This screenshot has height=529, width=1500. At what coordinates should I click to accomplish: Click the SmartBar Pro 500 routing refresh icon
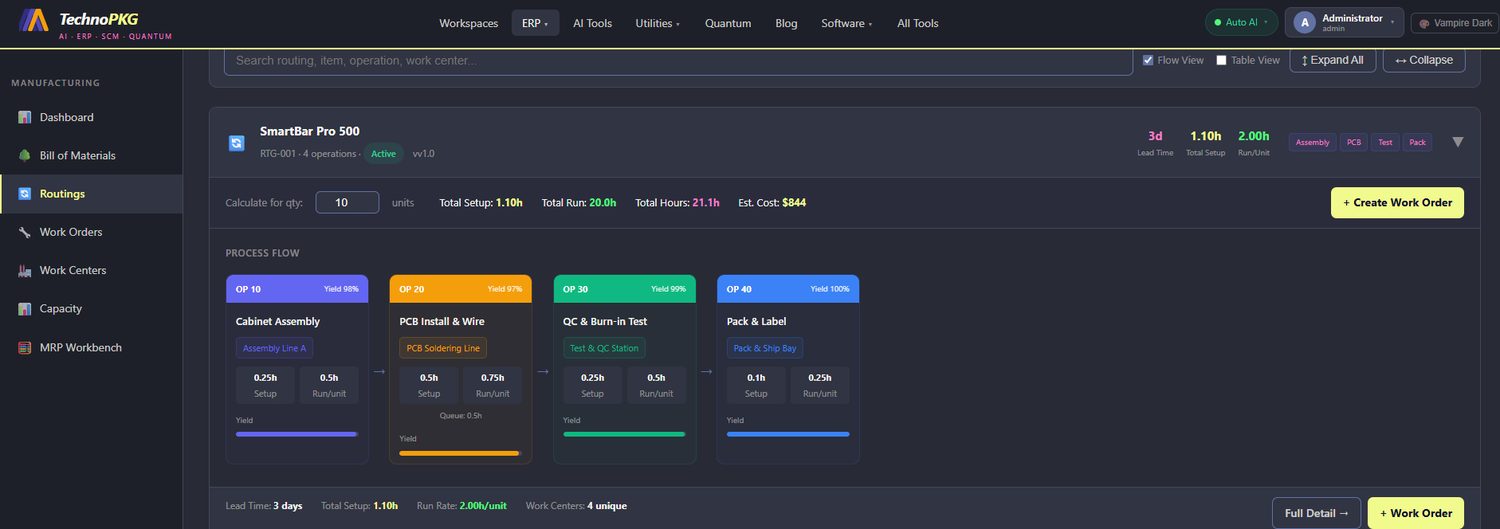(x=236, y=143)
